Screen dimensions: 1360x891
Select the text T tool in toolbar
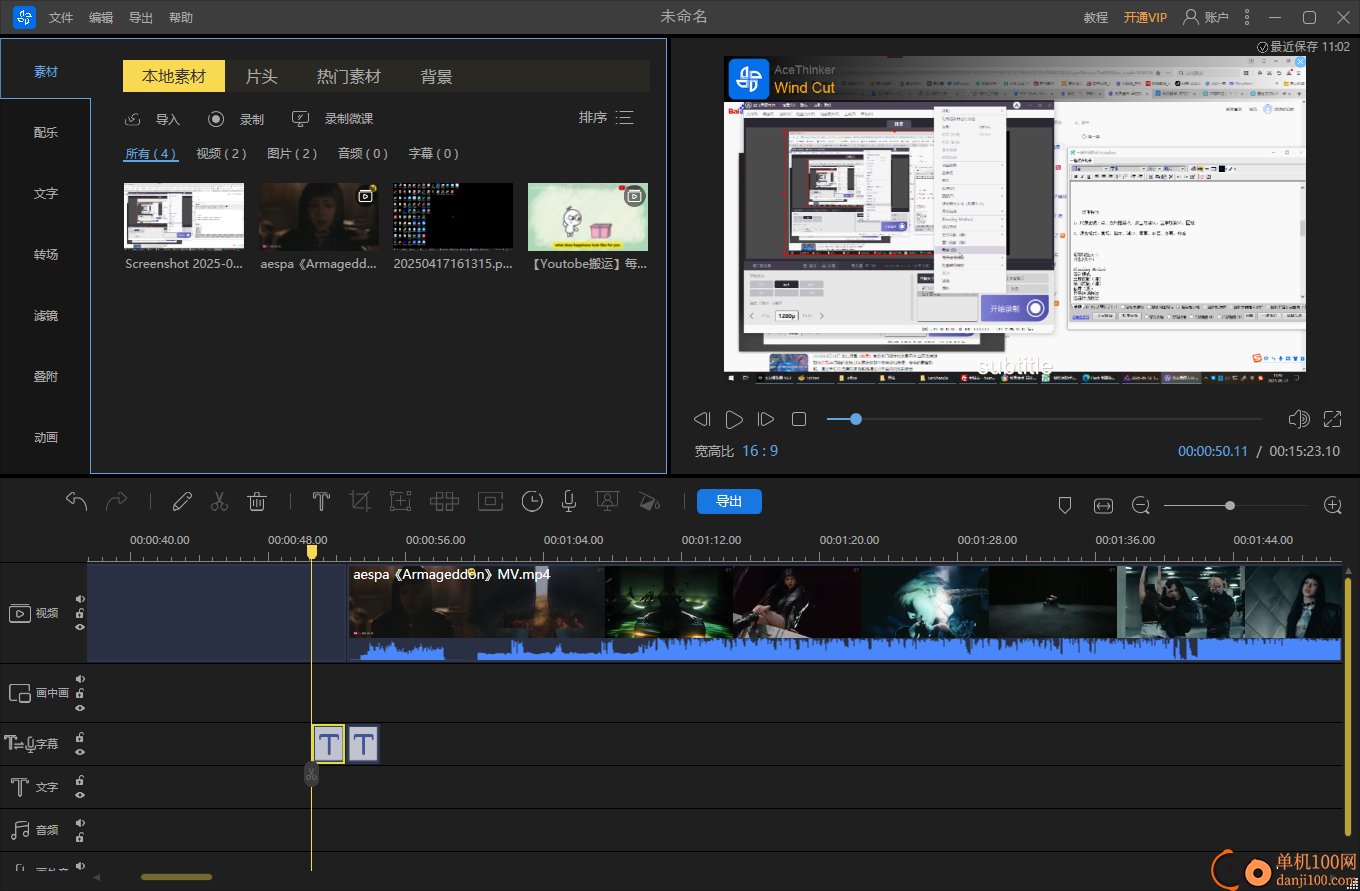(x=321, y=501)
